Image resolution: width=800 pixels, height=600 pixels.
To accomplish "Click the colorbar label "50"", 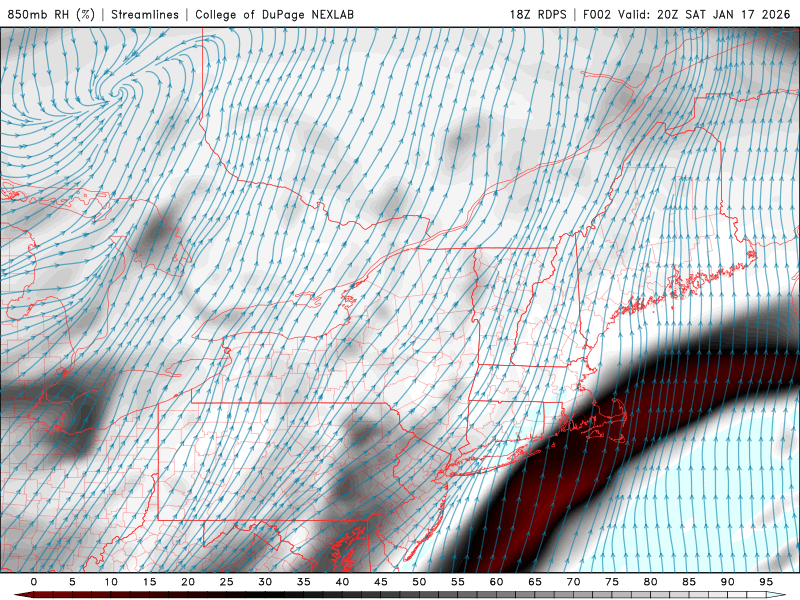I will pos(419,582).
